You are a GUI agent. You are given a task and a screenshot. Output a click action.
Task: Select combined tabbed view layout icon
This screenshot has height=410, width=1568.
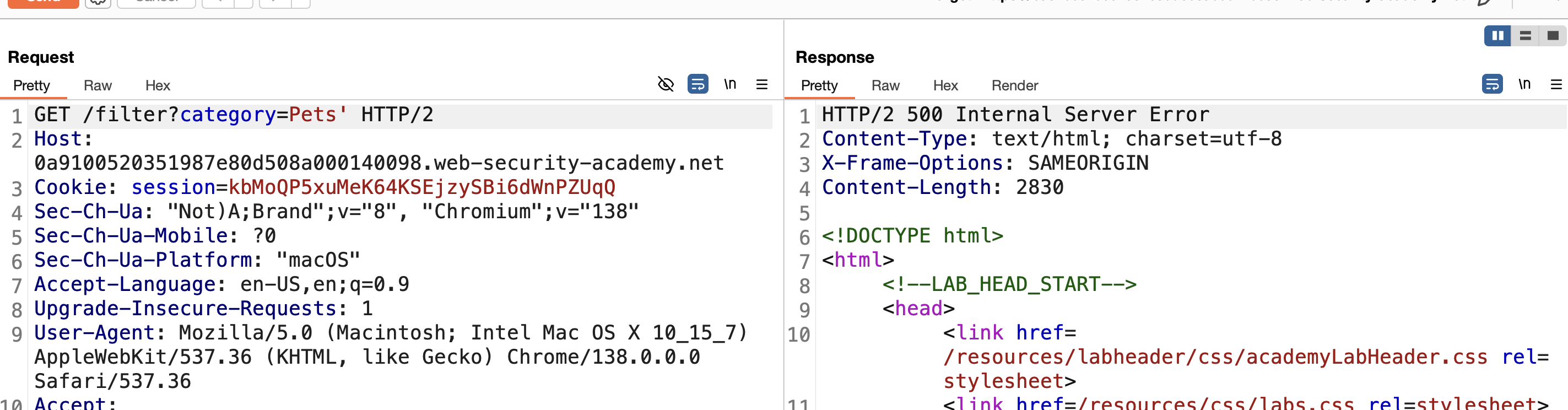tap(1552, 36)
